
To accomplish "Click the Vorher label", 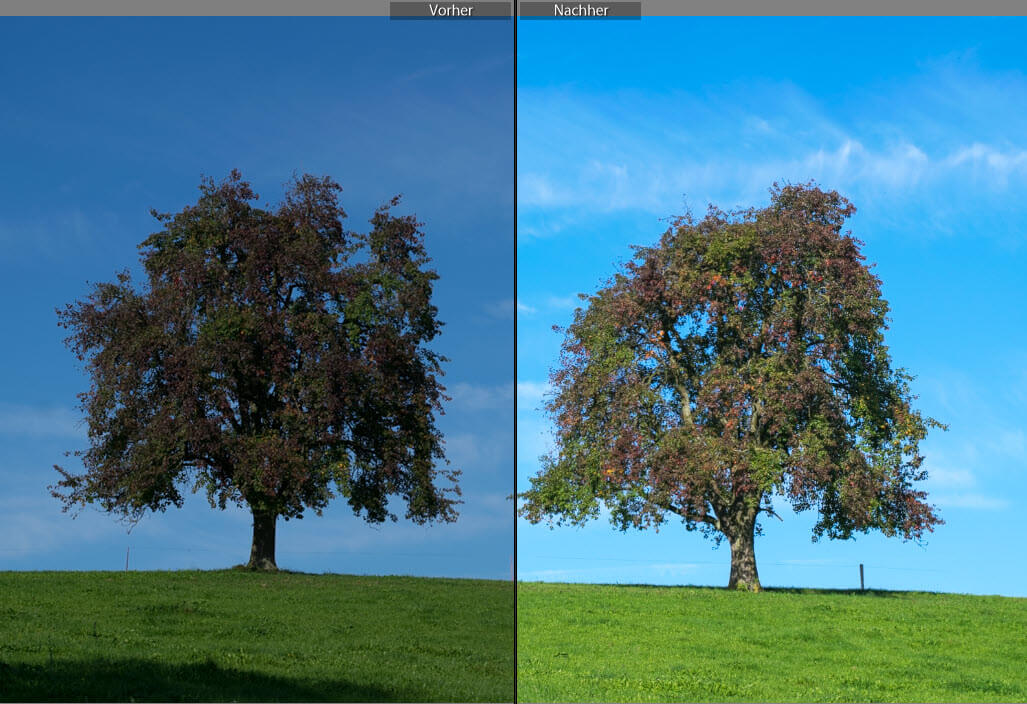I will click(450, 10).
